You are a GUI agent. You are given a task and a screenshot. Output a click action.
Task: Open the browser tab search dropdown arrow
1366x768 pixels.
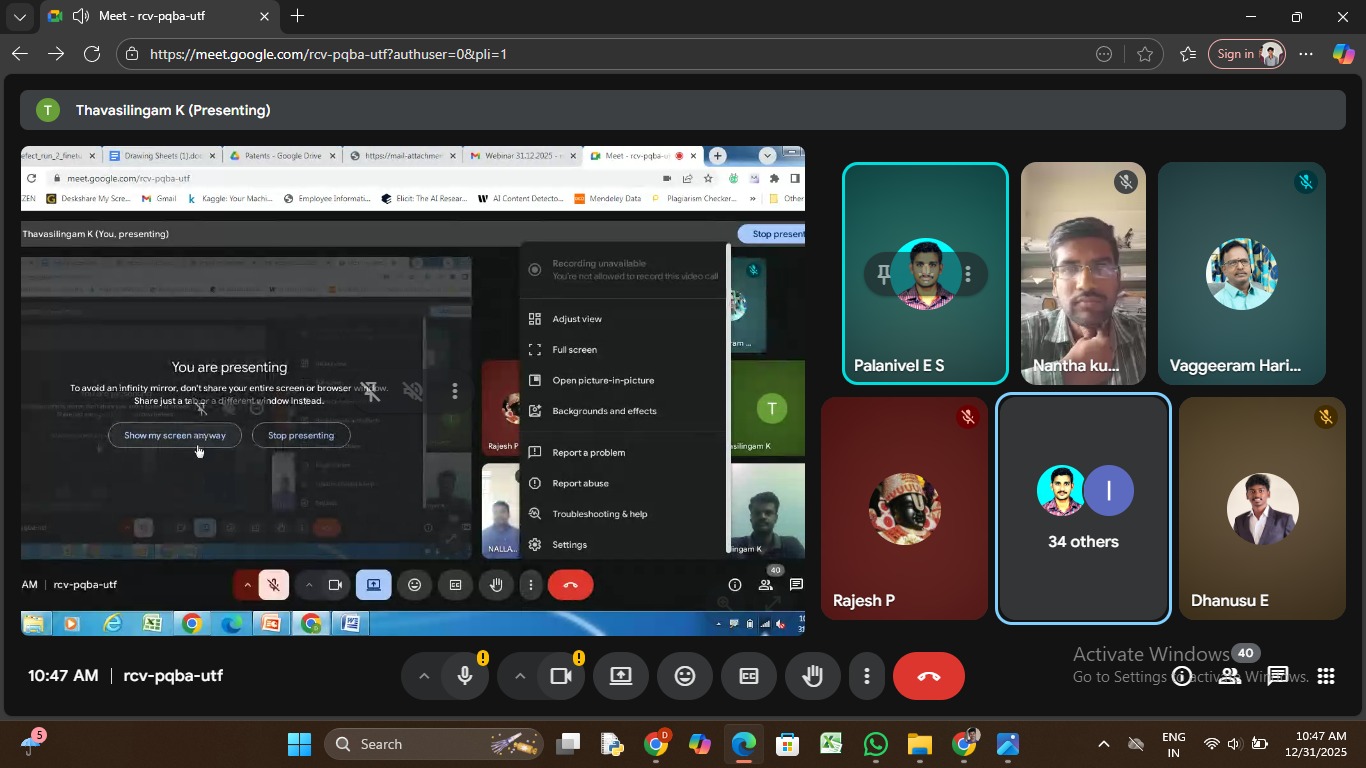tap(20, 17)
